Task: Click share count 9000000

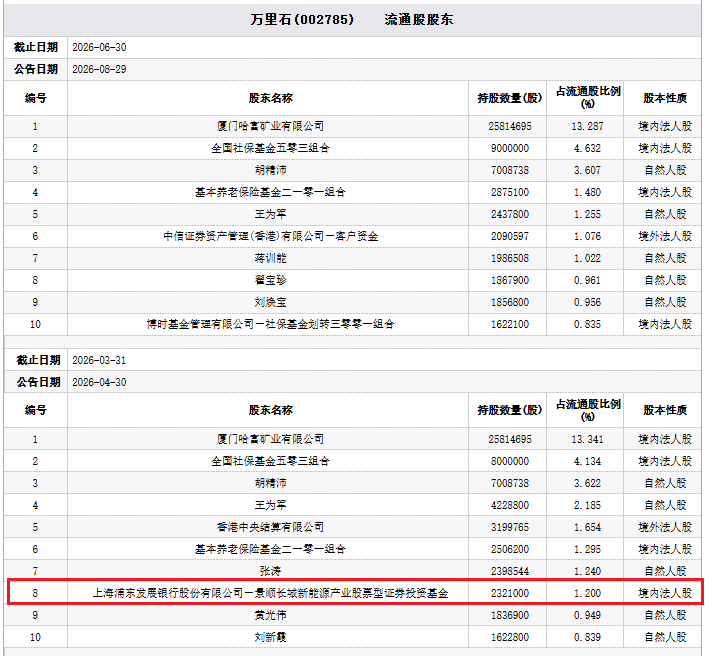Action: [x=510, y=148]
